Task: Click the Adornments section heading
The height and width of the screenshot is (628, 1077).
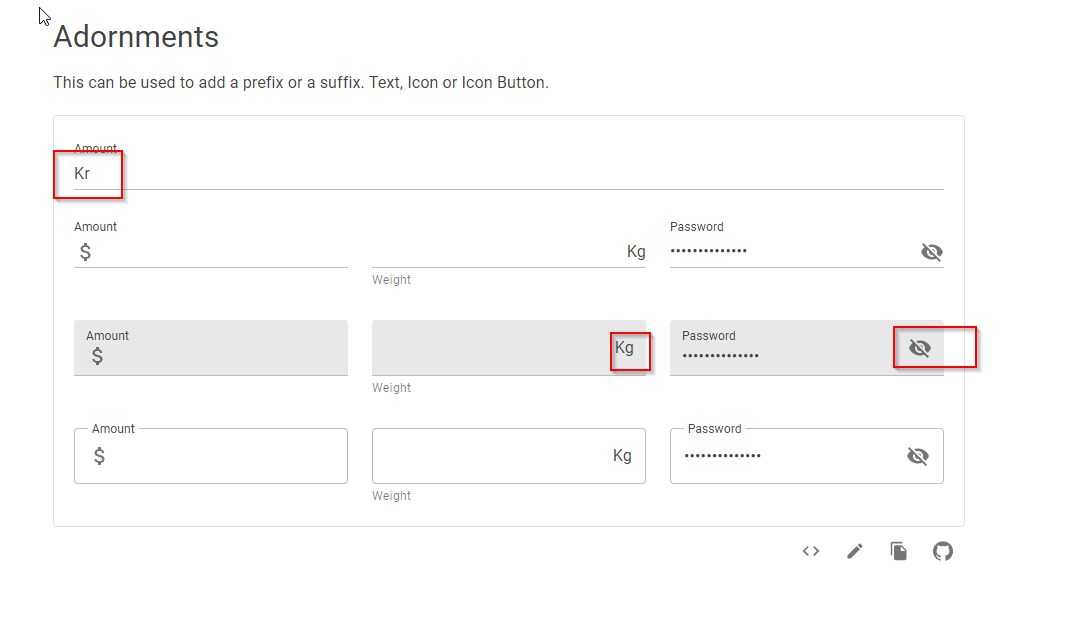Action: pyautogui.click(x=135, y=37)
